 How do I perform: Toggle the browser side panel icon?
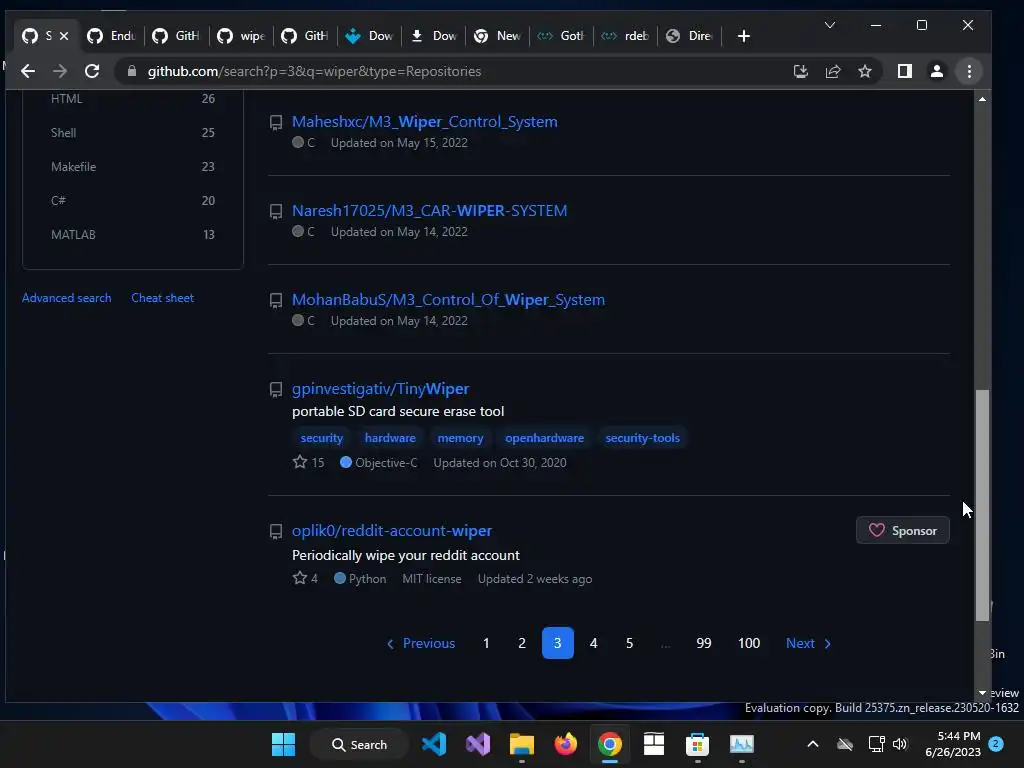[x=904, y=71]
